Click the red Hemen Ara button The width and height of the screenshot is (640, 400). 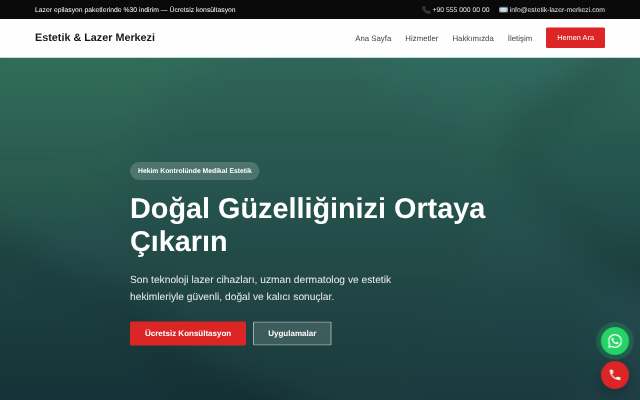pos(576,38)
